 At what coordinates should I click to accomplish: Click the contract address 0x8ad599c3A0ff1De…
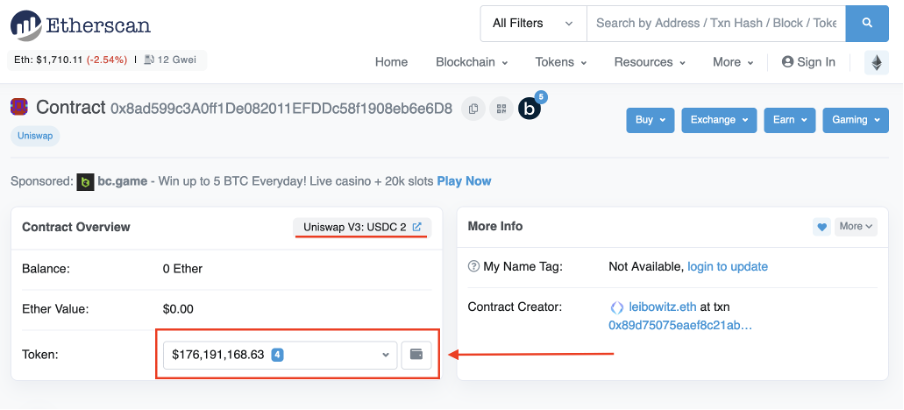(281, 108)
